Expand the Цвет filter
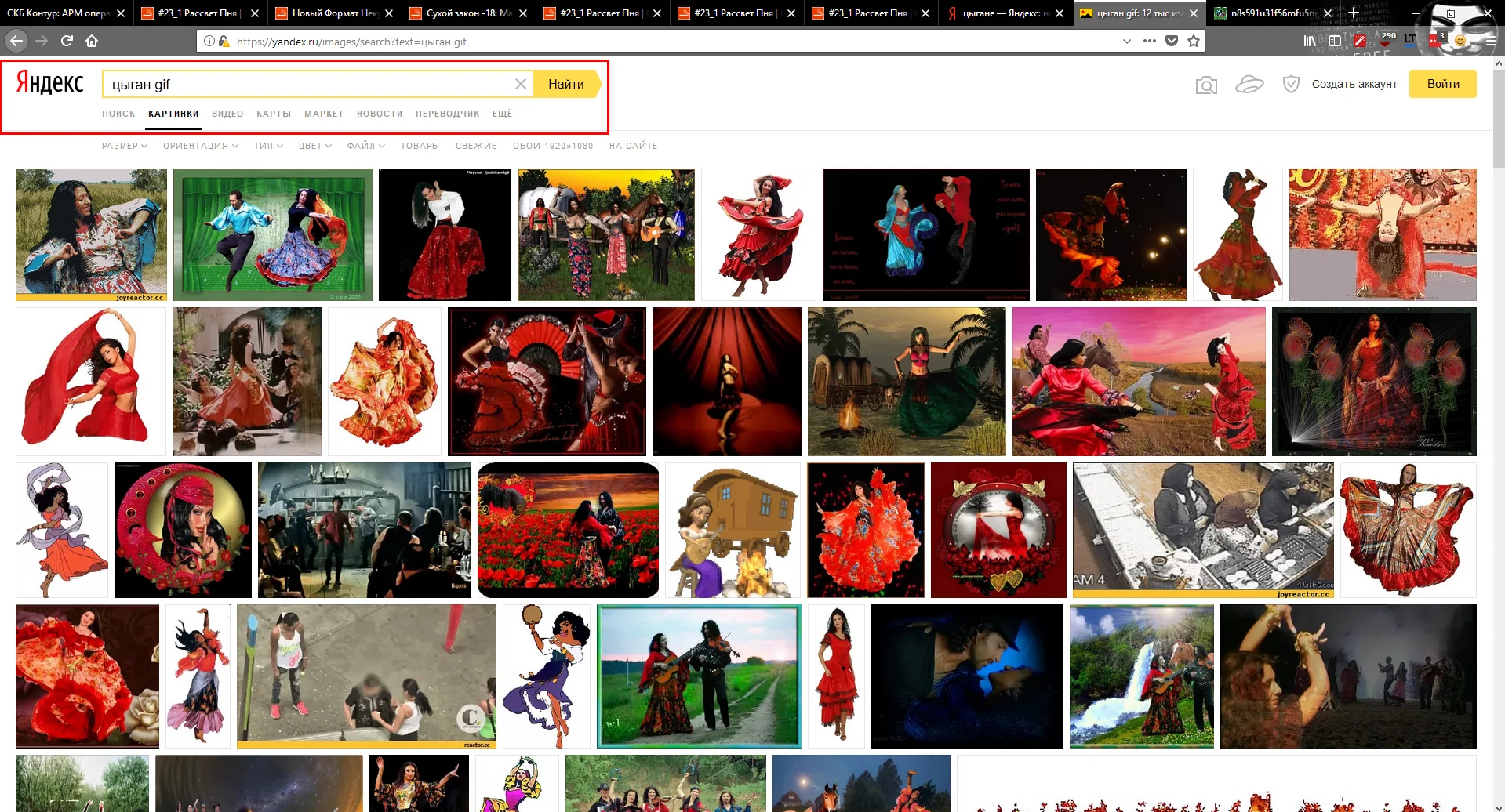Screen dimensions: 1505x812 tap(315, 146)
